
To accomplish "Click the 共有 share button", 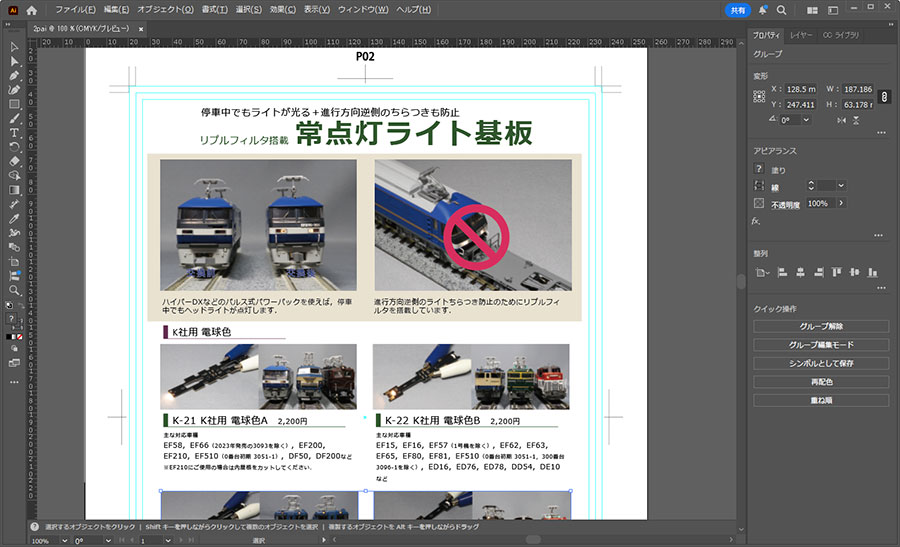I will point(738,10).
